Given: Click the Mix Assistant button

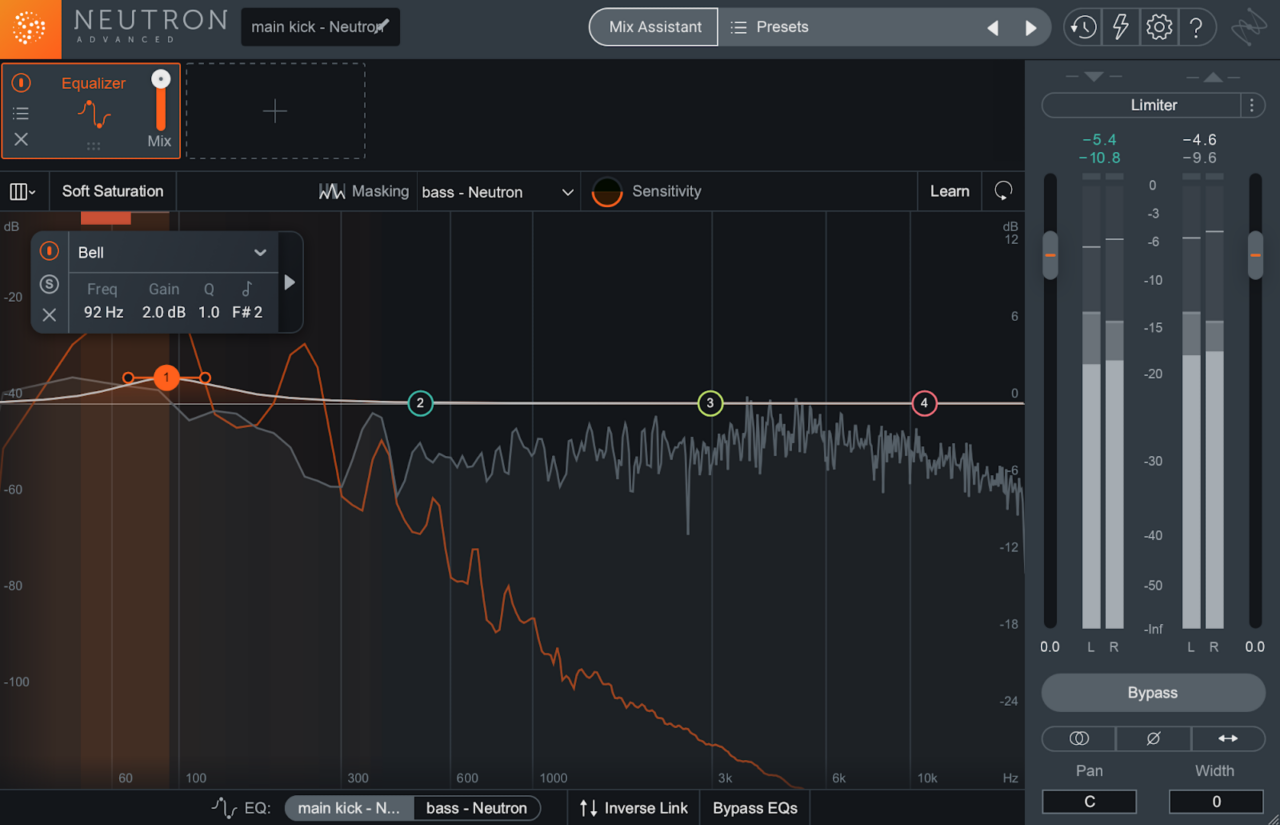Looking at the screenshot, I should tap(654, 27).
